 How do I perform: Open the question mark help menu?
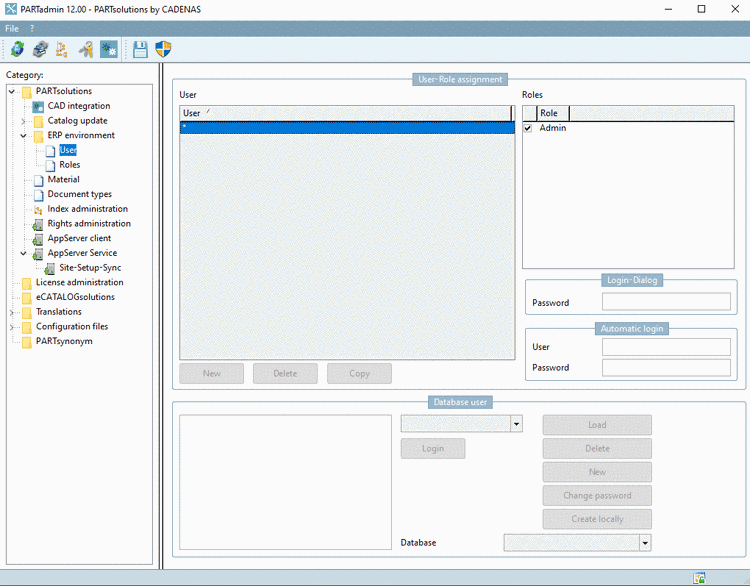tap(32, 29)
